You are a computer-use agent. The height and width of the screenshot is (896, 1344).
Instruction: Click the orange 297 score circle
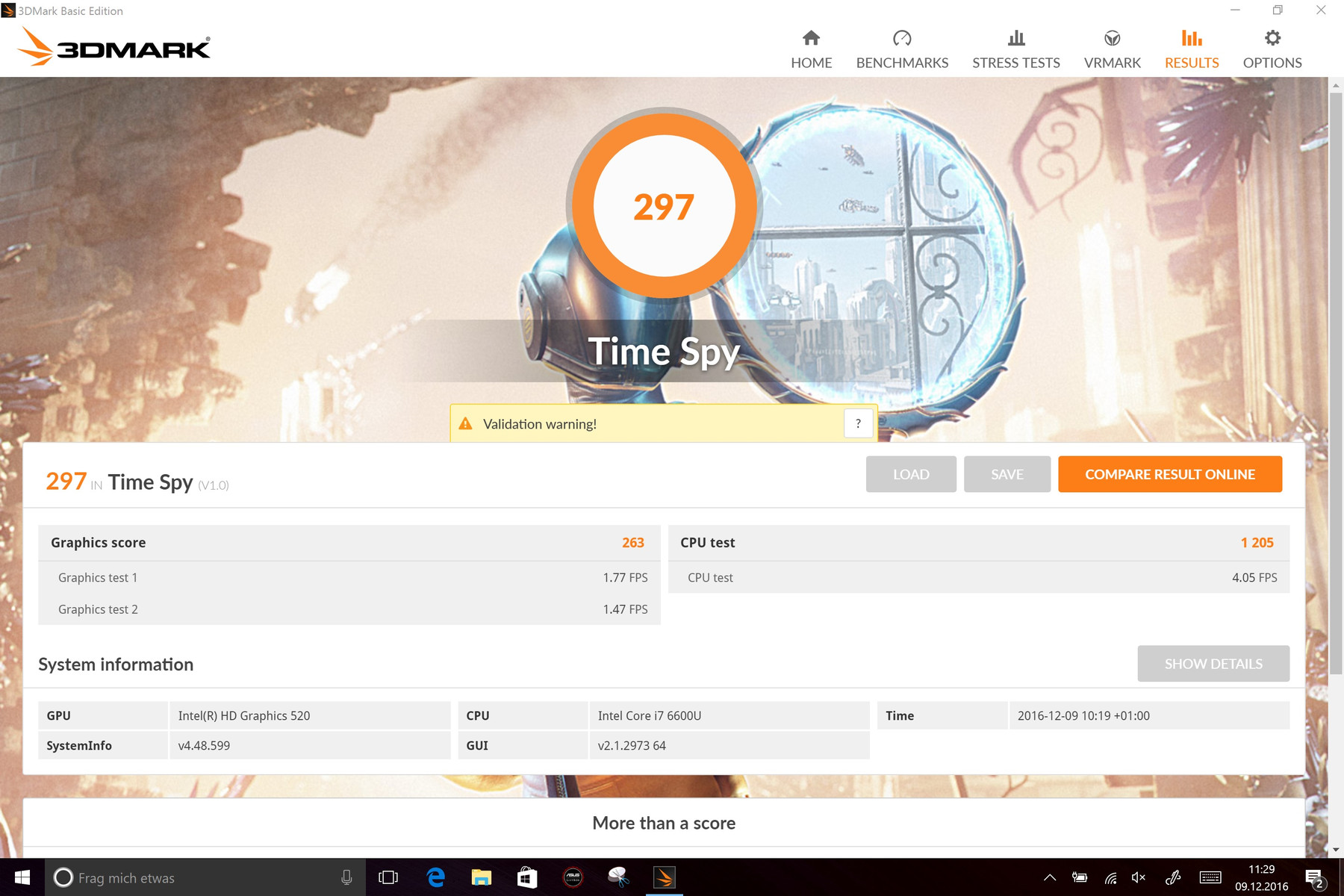664,205
